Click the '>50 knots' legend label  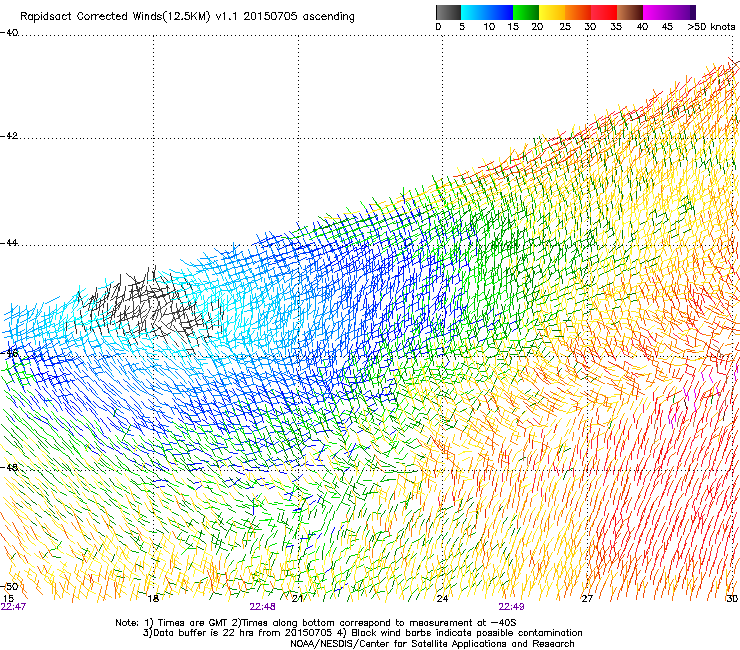point(711,27)
